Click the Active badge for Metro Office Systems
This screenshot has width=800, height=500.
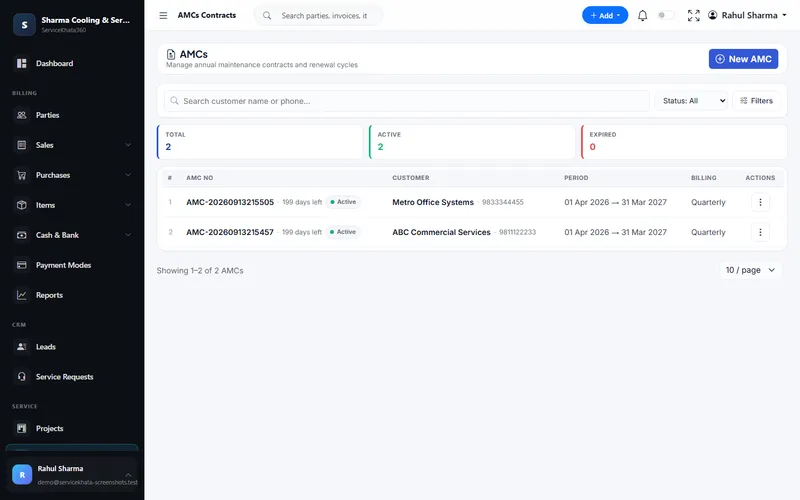pyautogui.click(x=343, y=202)
